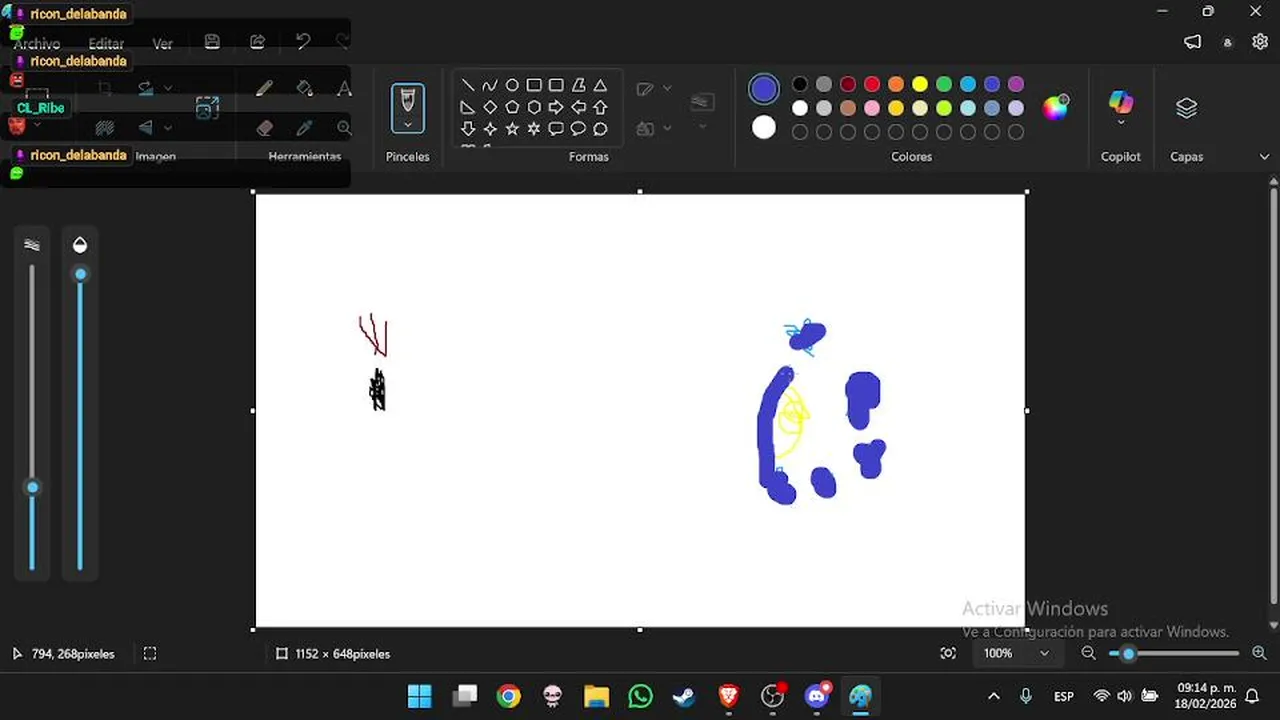Screen dimensions: 1280x720
Task: Select the Four-point star shape
Action: click(x=490, y=129)
